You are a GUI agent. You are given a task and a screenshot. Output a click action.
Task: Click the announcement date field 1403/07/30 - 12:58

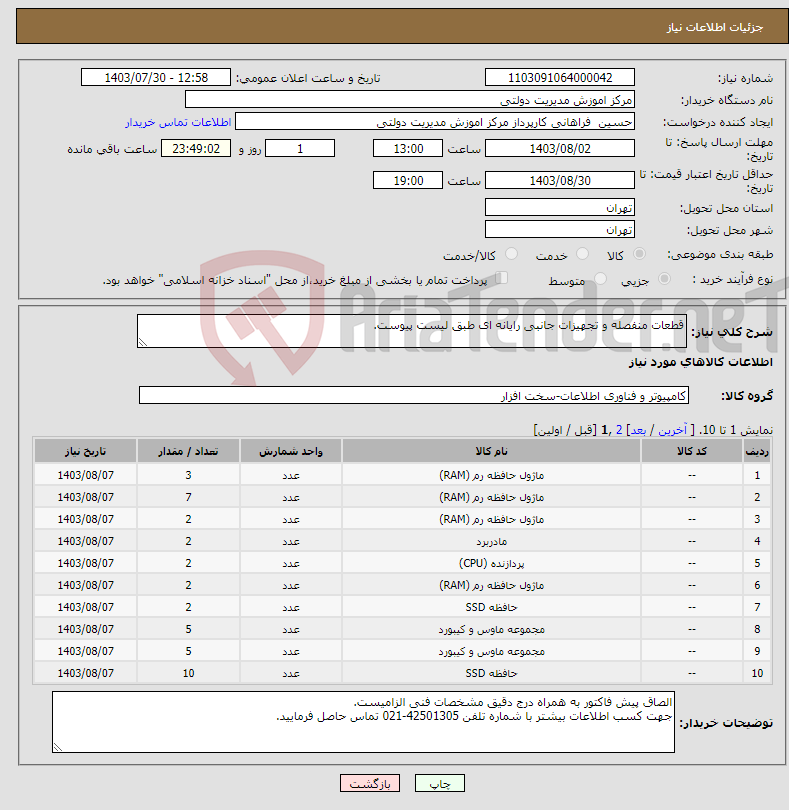pyautogui.click(x=156, y=77)
